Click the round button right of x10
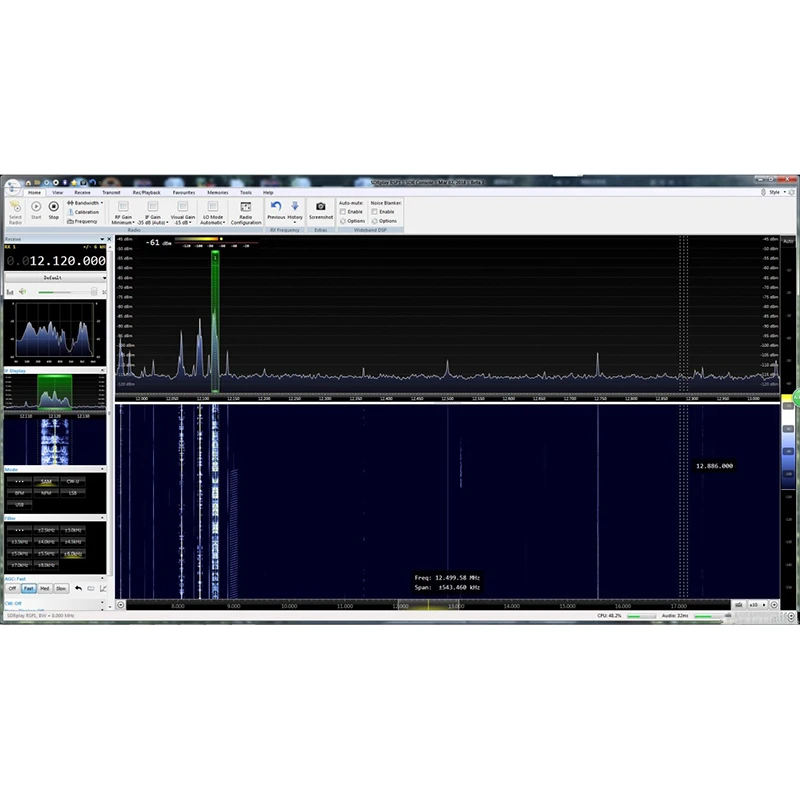 tap(774, 605)
